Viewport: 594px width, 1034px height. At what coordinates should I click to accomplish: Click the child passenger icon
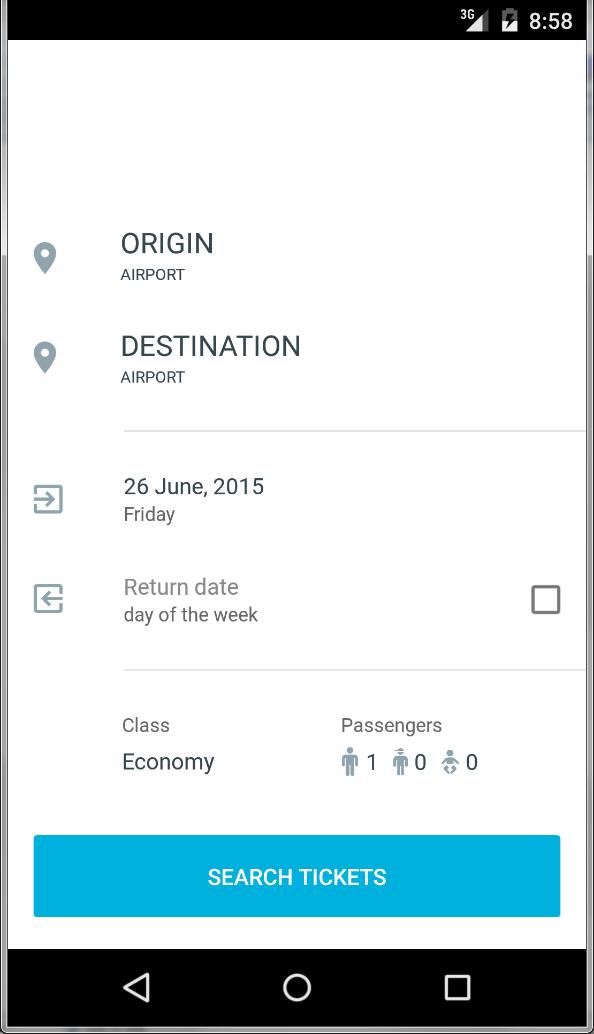[400, 762]
